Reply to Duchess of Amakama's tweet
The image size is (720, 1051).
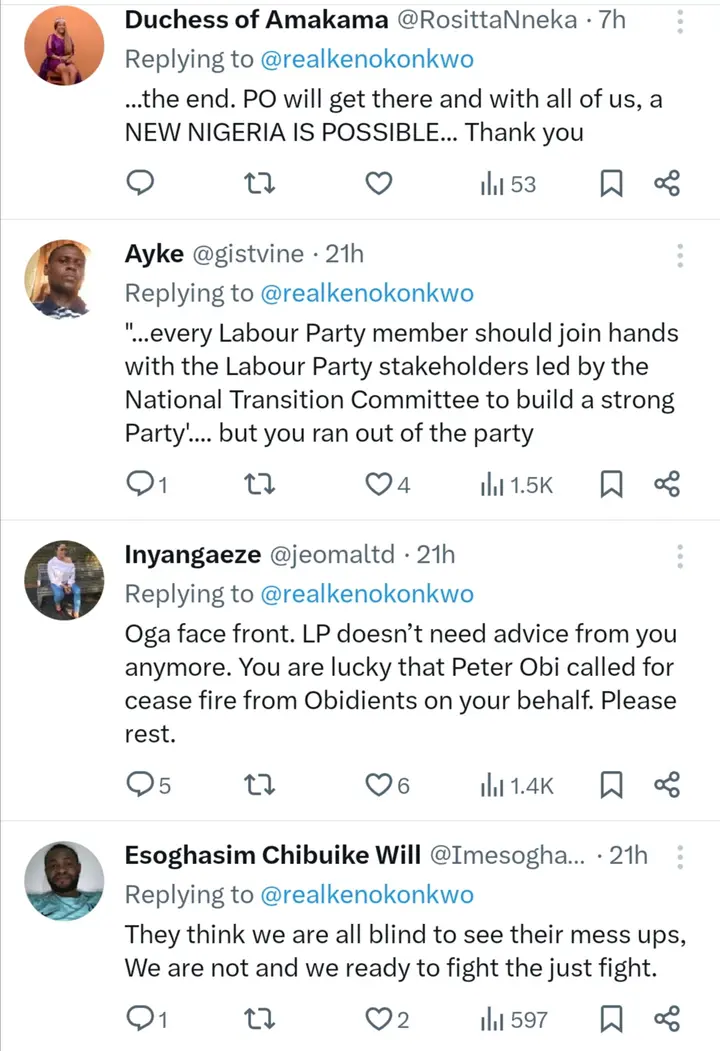(143, 183)
